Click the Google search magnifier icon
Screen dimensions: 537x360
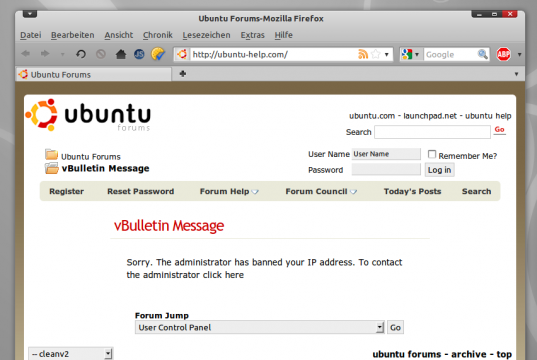pyautogui.click(x=483, y=54)
